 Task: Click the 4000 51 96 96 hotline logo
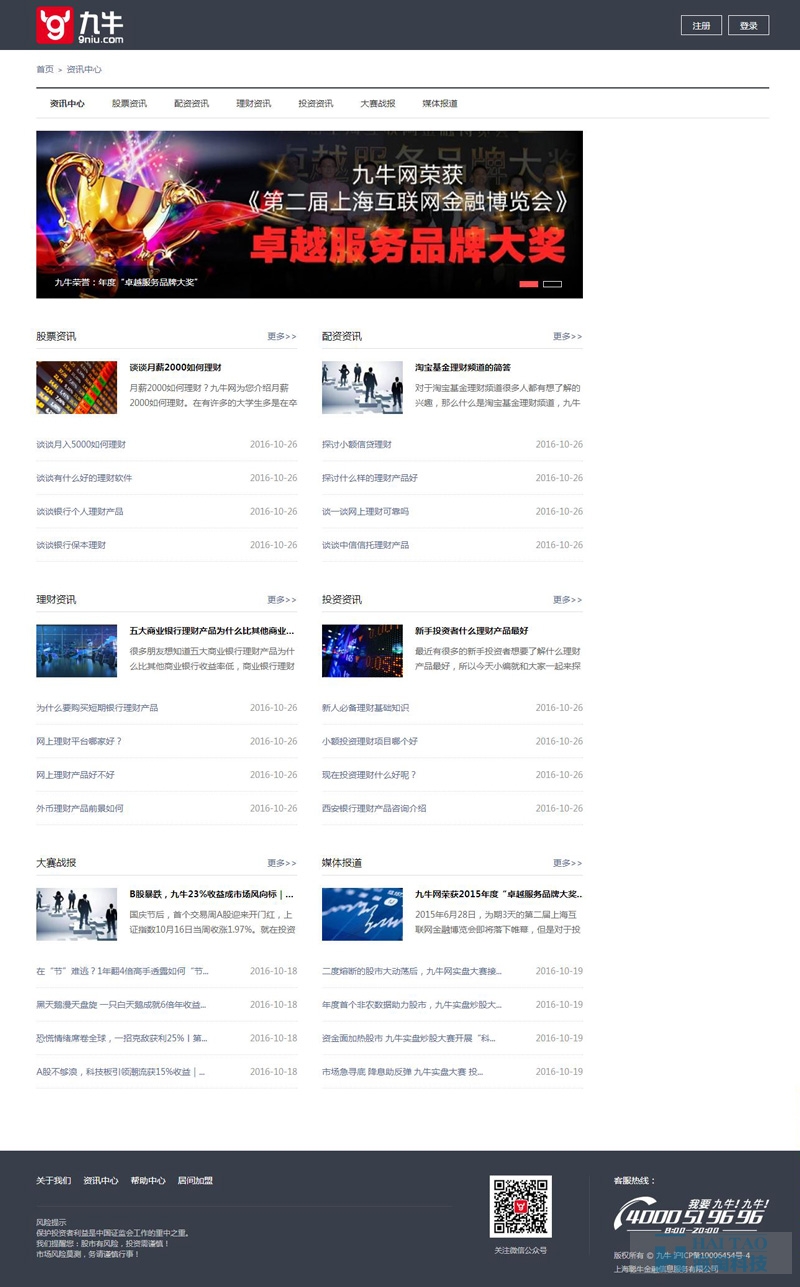tap(691, 1215)
